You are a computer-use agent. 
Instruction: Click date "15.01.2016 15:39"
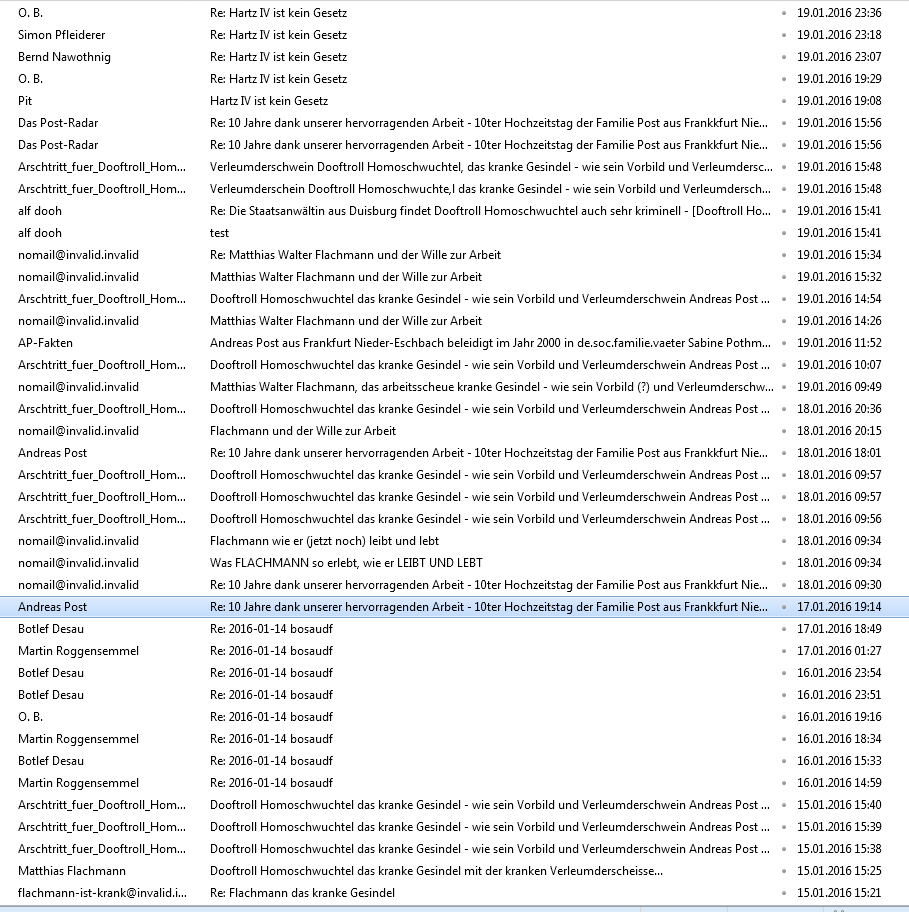[839, 827]
